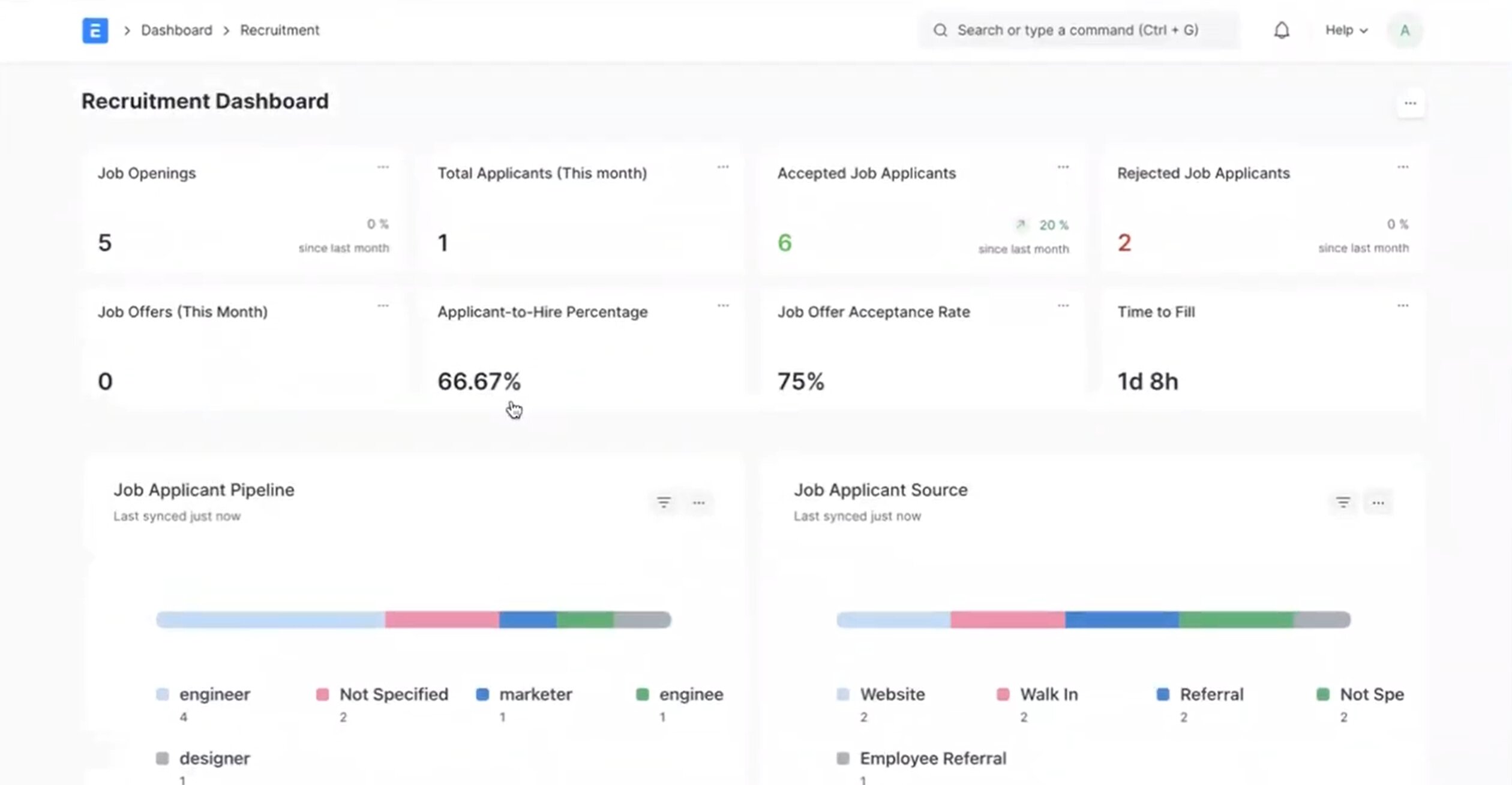Open Job Applicant Pipeline ellipsis menu

tap(698, 503)
